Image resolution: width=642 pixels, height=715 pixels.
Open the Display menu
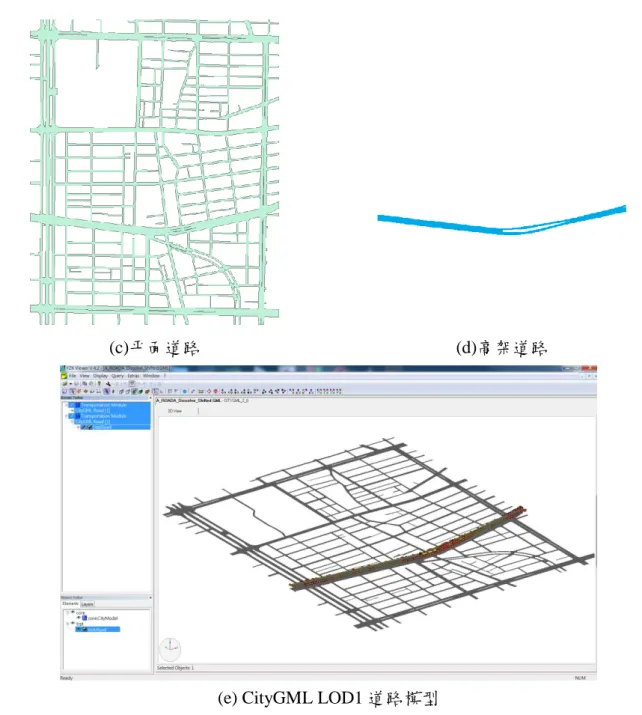100,376
